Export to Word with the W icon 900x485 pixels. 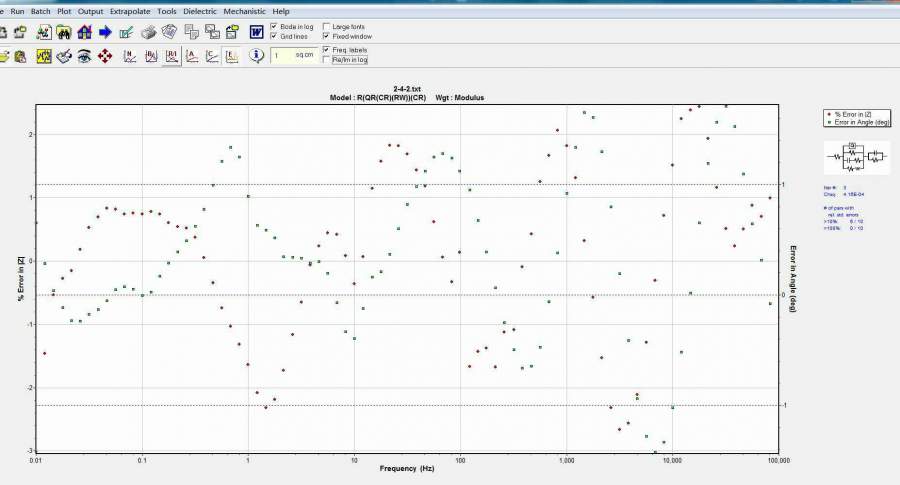256,32
